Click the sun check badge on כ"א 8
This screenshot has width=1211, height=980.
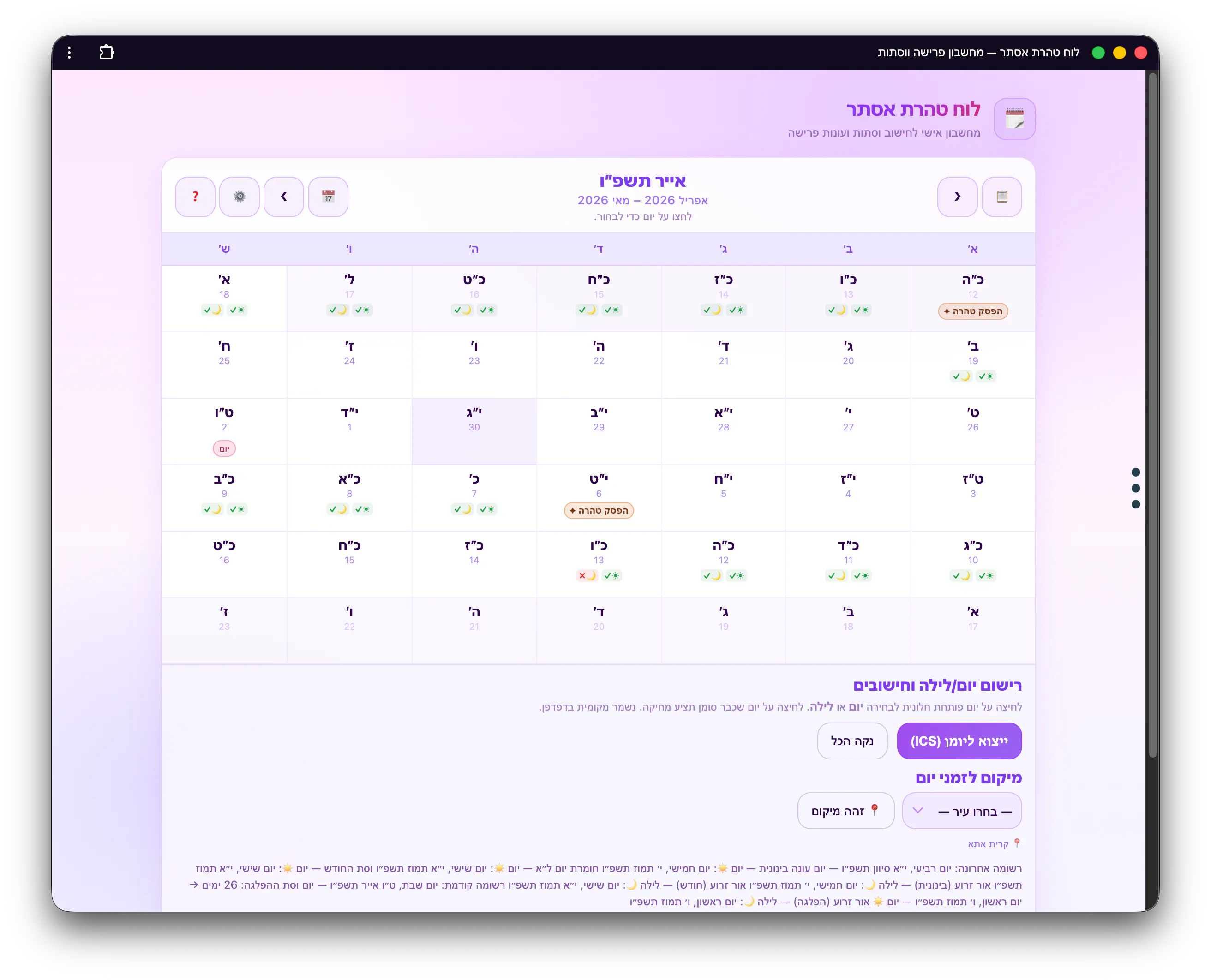coord(362,508)
